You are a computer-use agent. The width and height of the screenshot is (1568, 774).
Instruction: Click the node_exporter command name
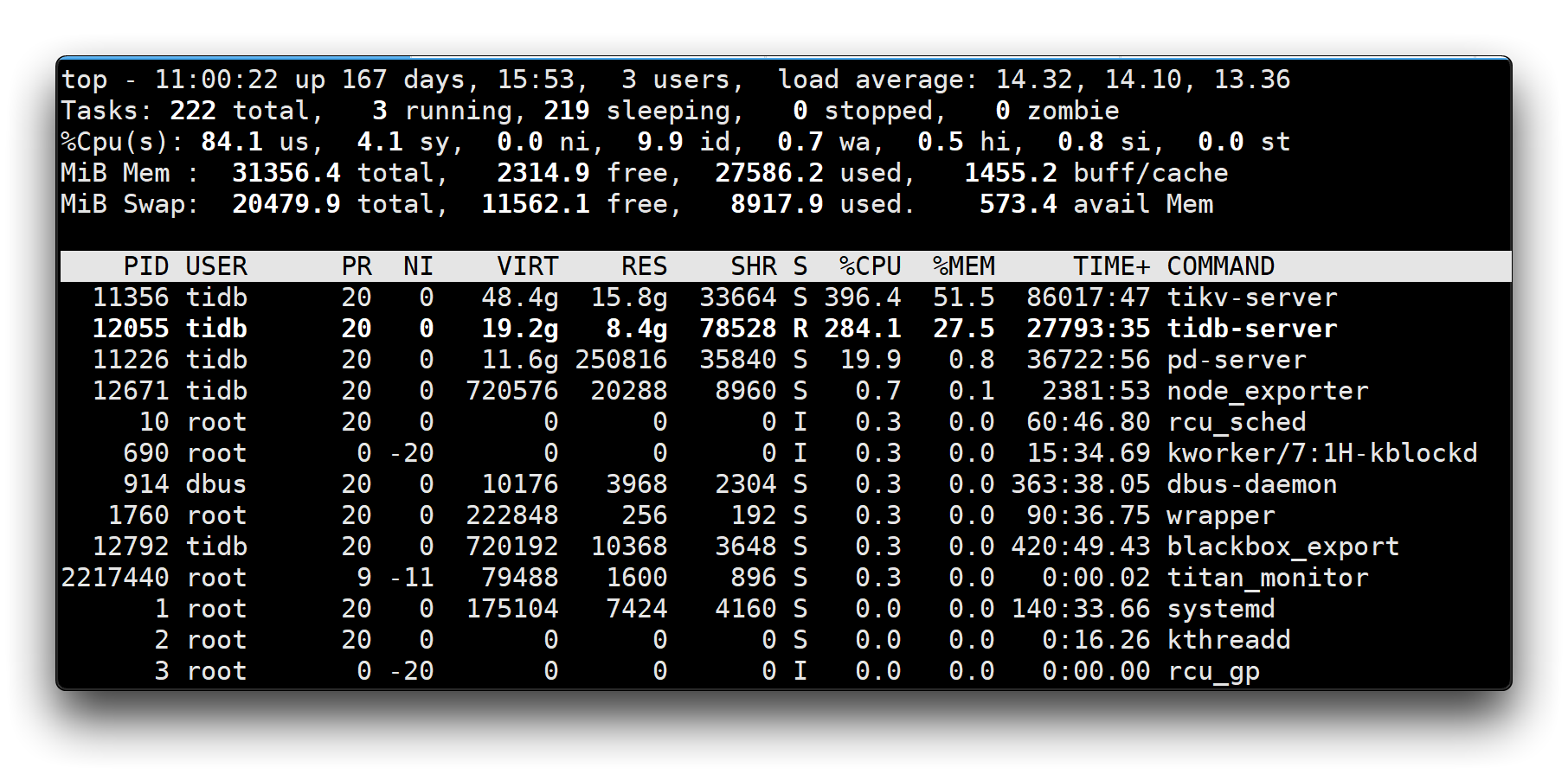[1268, 391]
